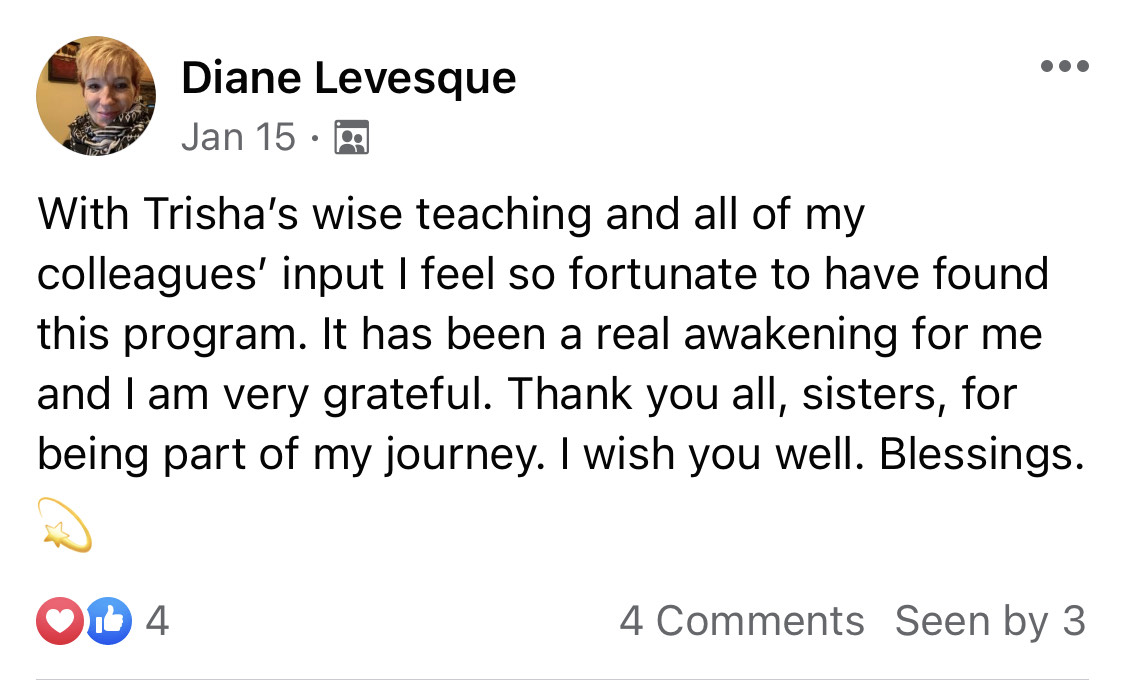
Task: Open Diane Levesque's profile picture
Action: click(96, 97)
